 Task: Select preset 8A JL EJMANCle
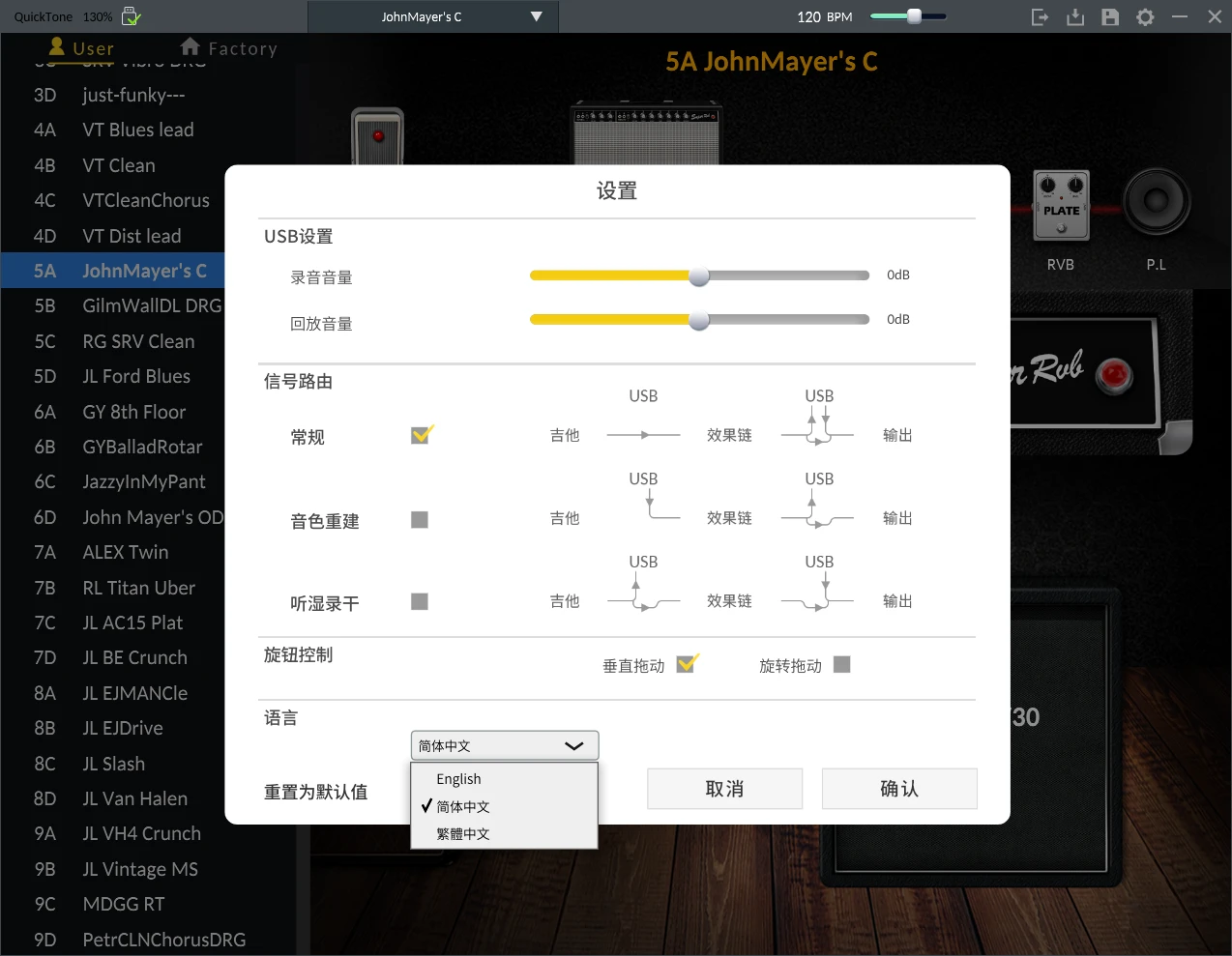[113, 693]
